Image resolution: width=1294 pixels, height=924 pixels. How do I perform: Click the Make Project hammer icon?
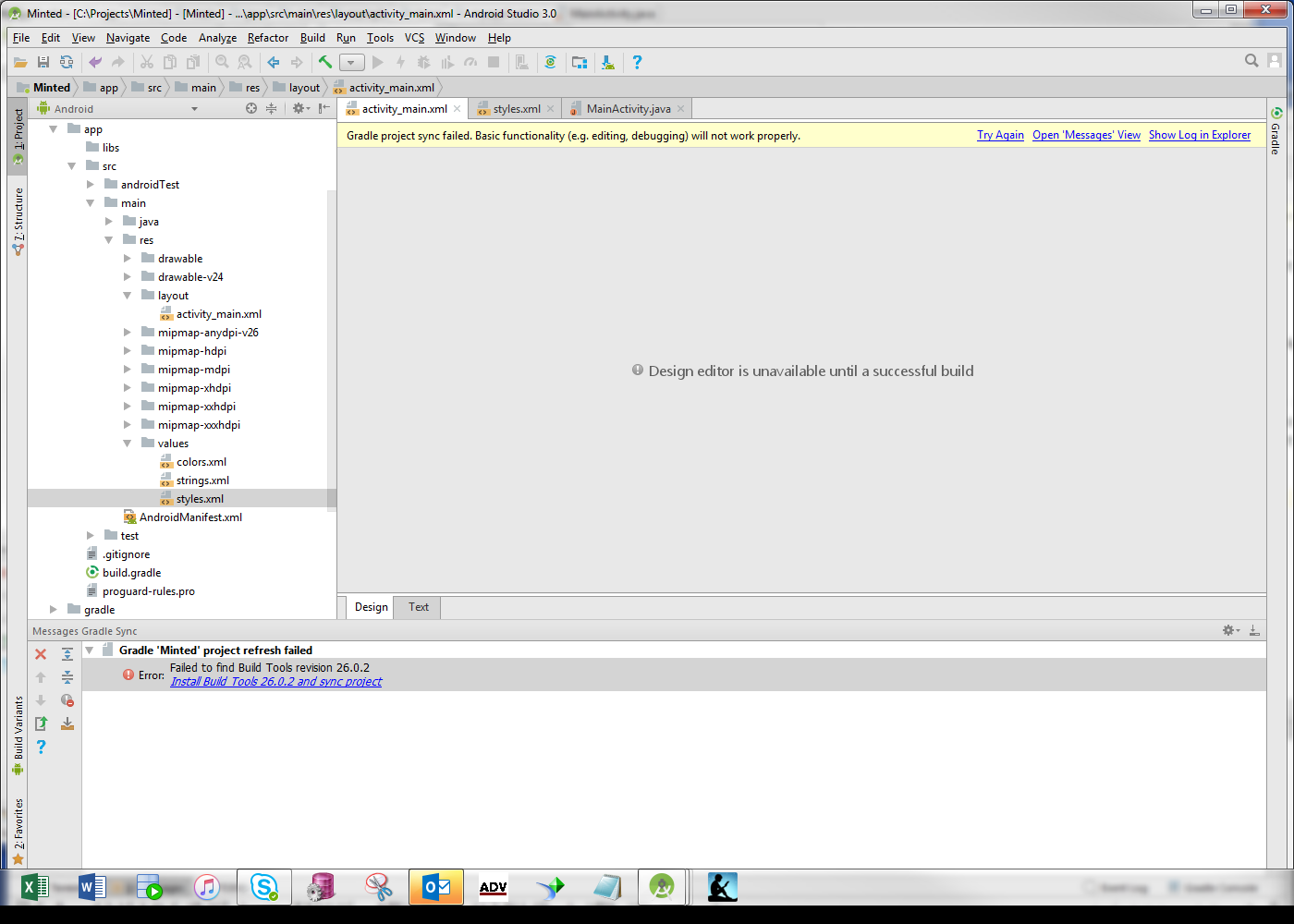pyautogui.click(x=325, y=62)
